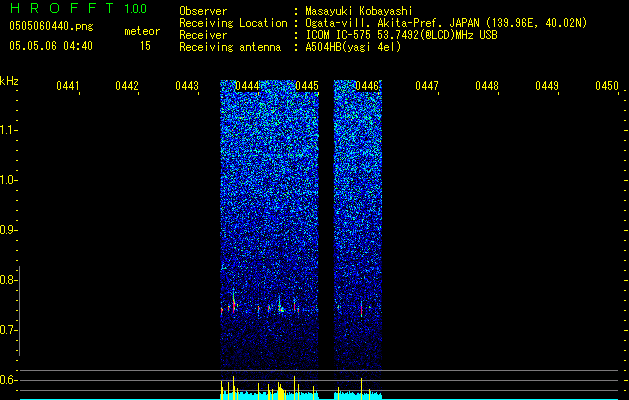Image resolution: width=629 pixels, height=400 pixels.
Task: Click the 0450 time marker
Action: [607, 86]
